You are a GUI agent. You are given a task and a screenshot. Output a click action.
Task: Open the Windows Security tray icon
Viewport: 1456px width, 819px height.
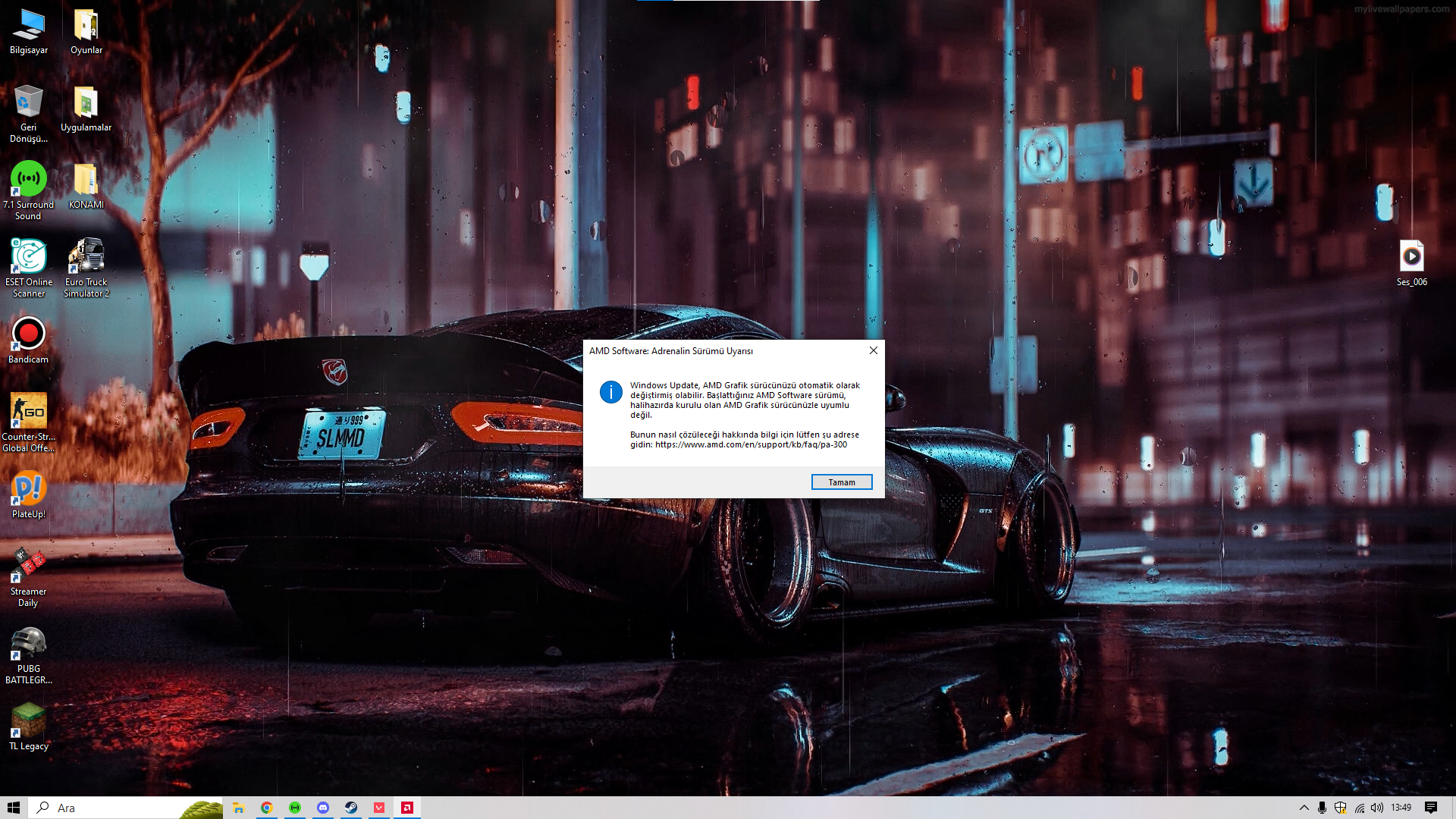pos(1340,808)
